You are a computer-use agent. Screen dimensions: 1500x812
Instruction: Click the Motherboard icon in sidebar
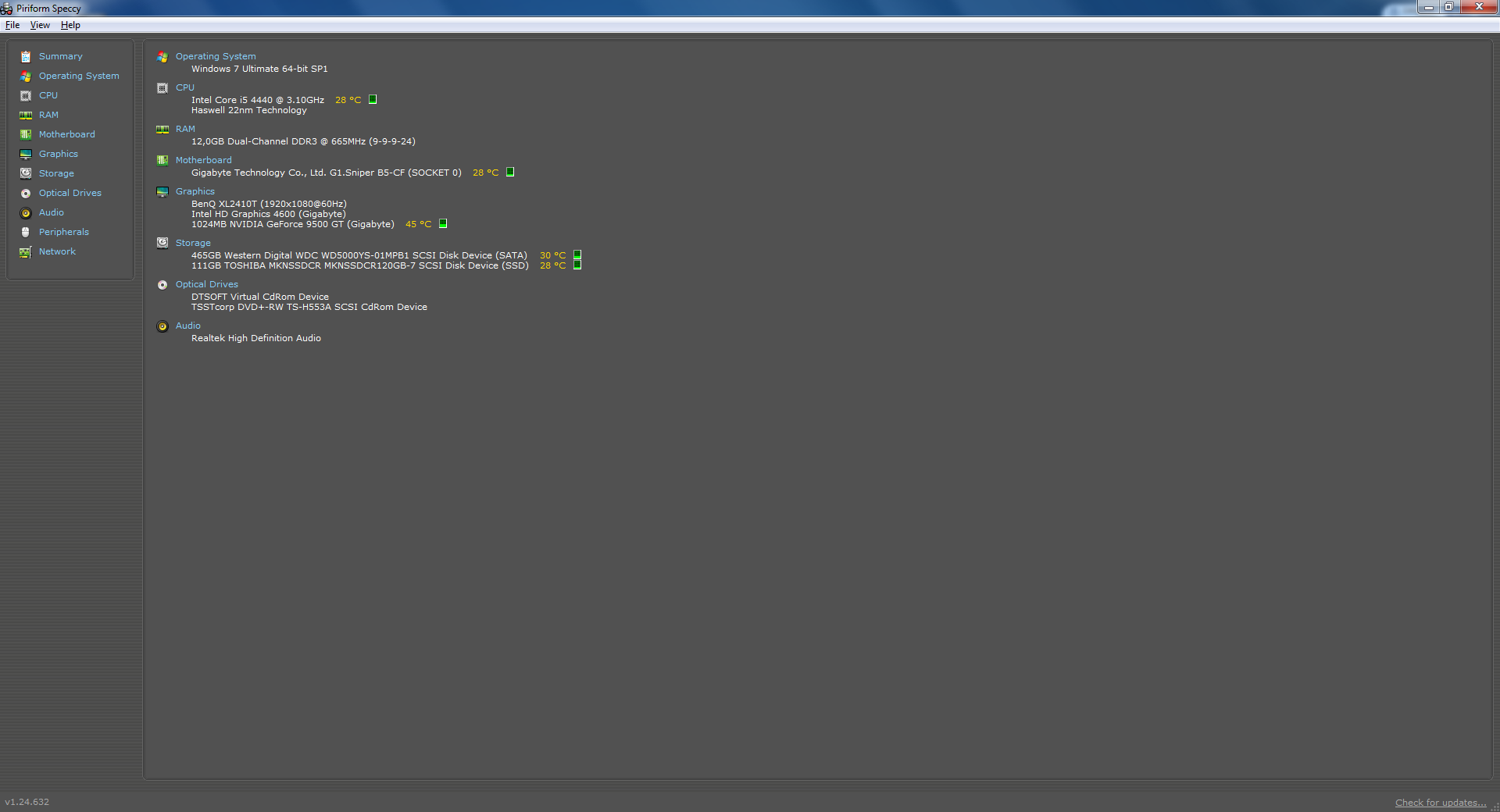tap(26, 135)
